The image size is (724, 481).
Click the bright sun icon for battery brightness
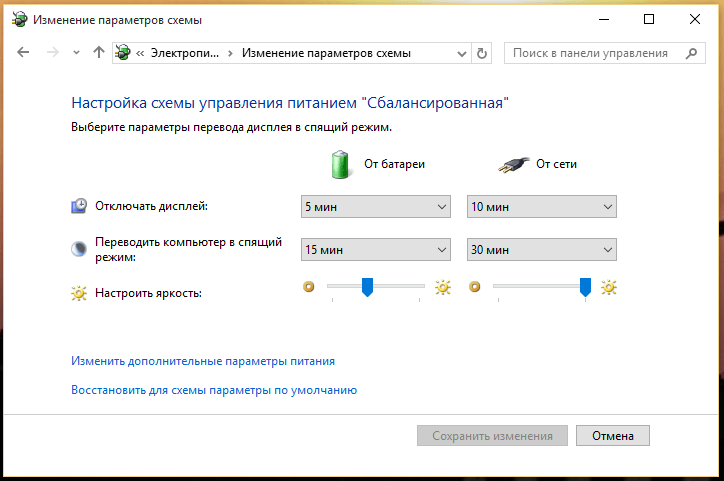click(443, 288)
